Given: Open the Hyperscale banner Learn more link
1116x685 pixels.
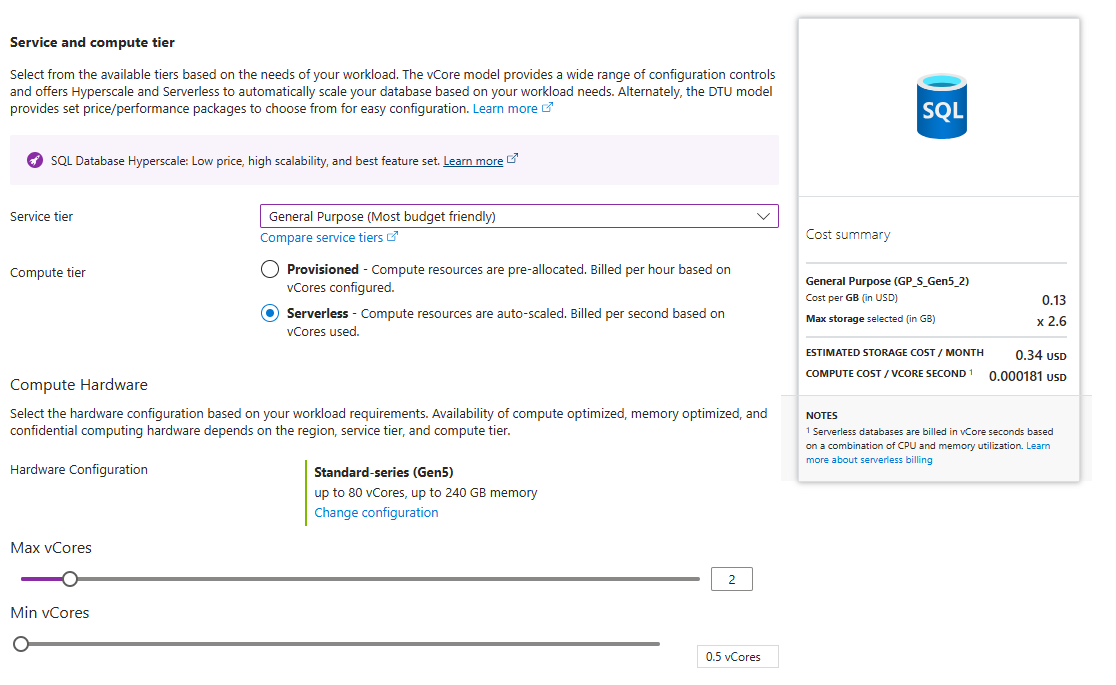Looking at the screenshot, I should point(473,161).
